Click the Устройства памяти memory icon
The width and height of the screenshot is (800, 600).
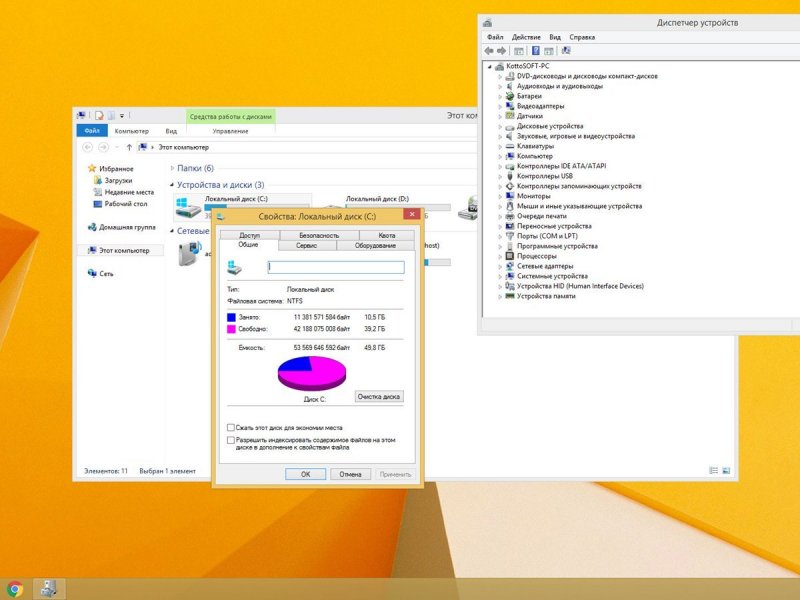509,296
